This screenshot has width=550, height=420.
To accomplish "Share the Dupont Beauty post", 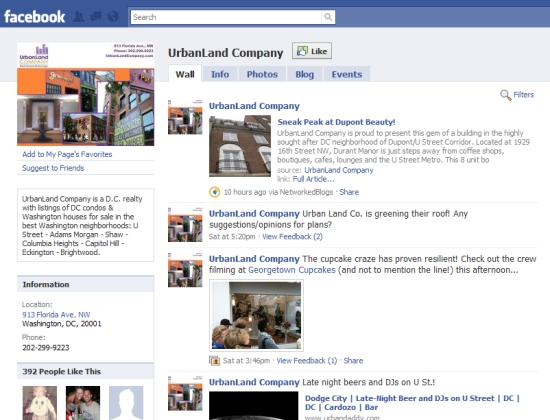I will coord(349,192).
